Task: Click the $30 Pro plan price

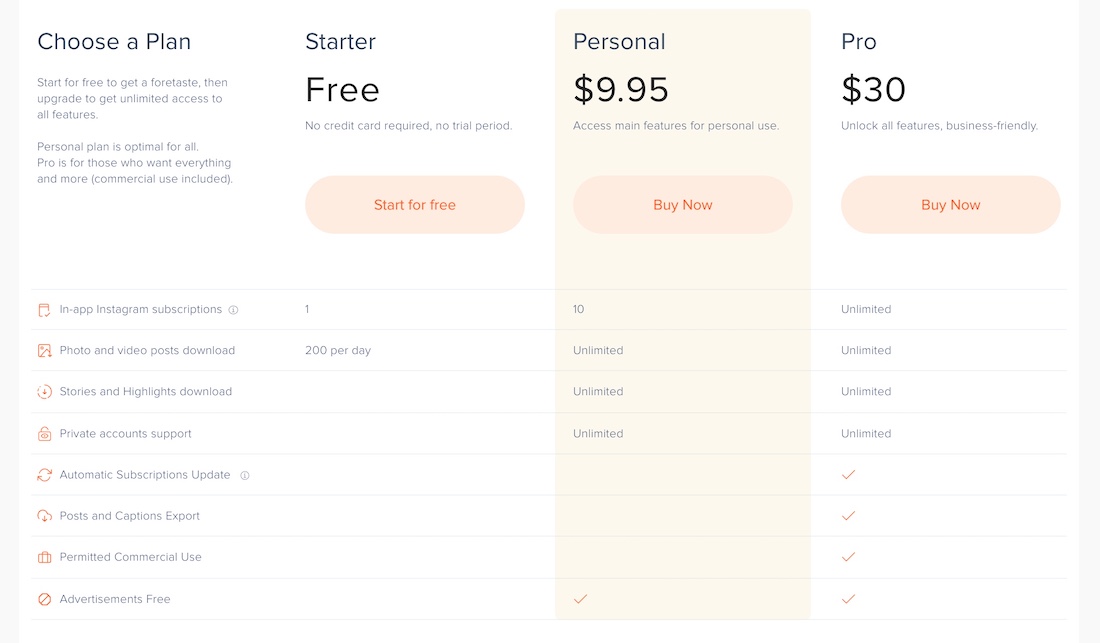Action: point(873,89)
